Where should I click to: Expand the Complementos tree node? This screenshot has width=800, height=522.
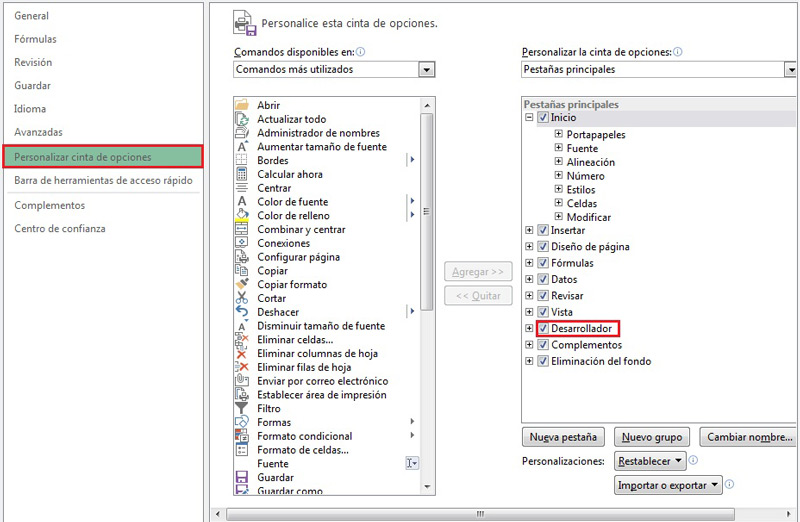[x=529, y=344]
